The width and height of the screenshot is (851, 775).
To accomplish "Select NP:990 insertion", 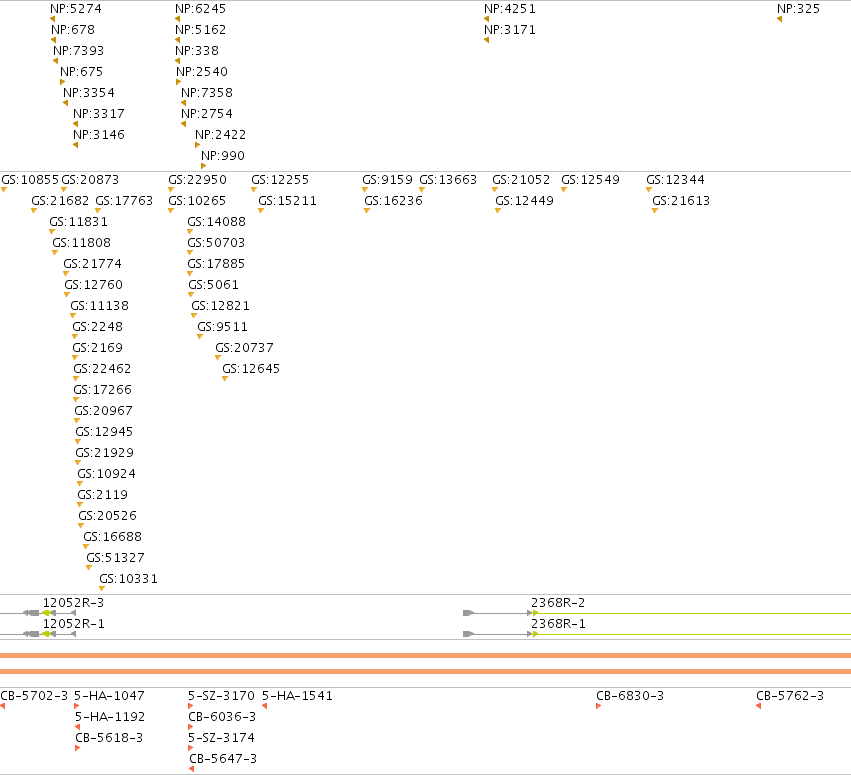I will (x=223, y=156).
